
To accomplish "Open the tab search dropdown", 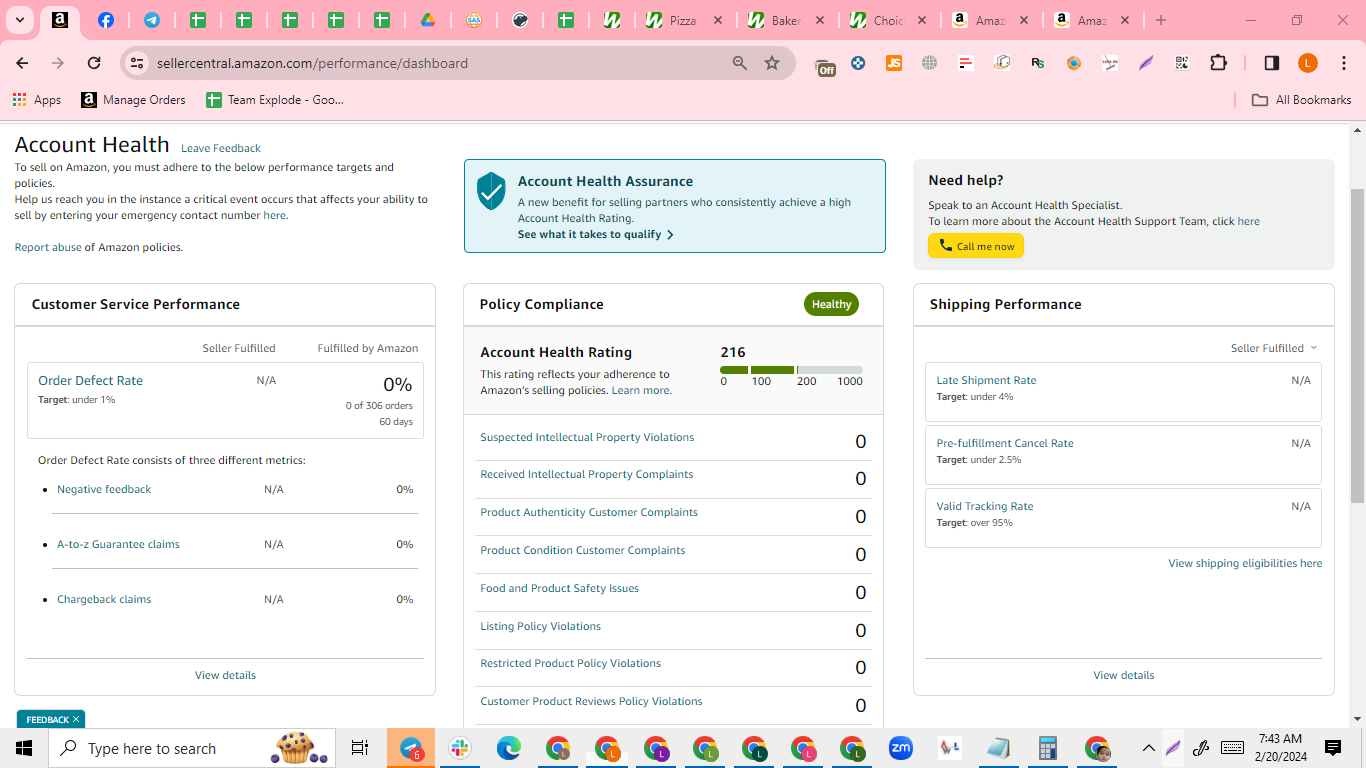I will 20,20.
